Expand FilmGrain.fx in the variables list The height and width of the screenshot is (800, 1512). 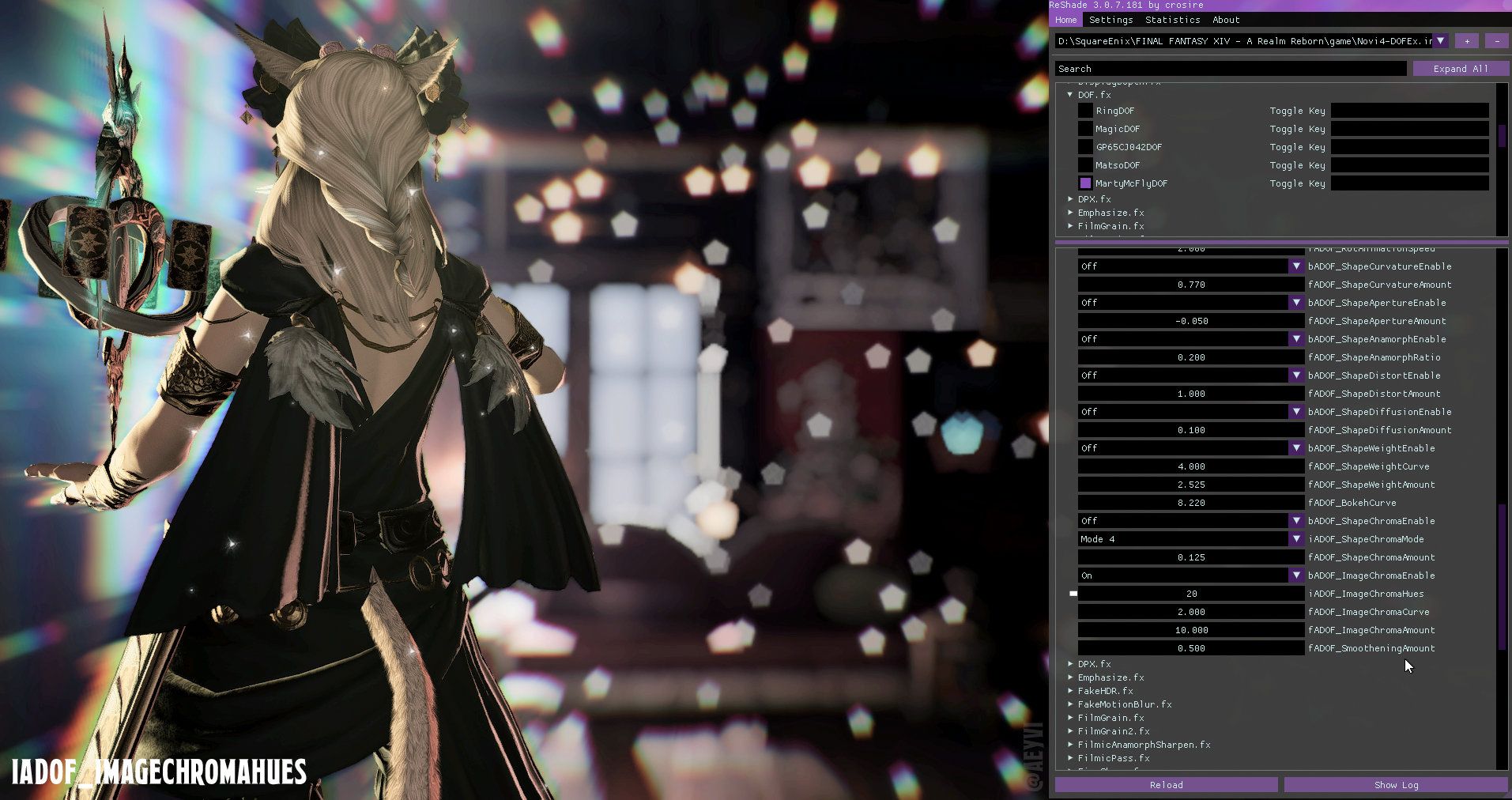click(1070, 718)
